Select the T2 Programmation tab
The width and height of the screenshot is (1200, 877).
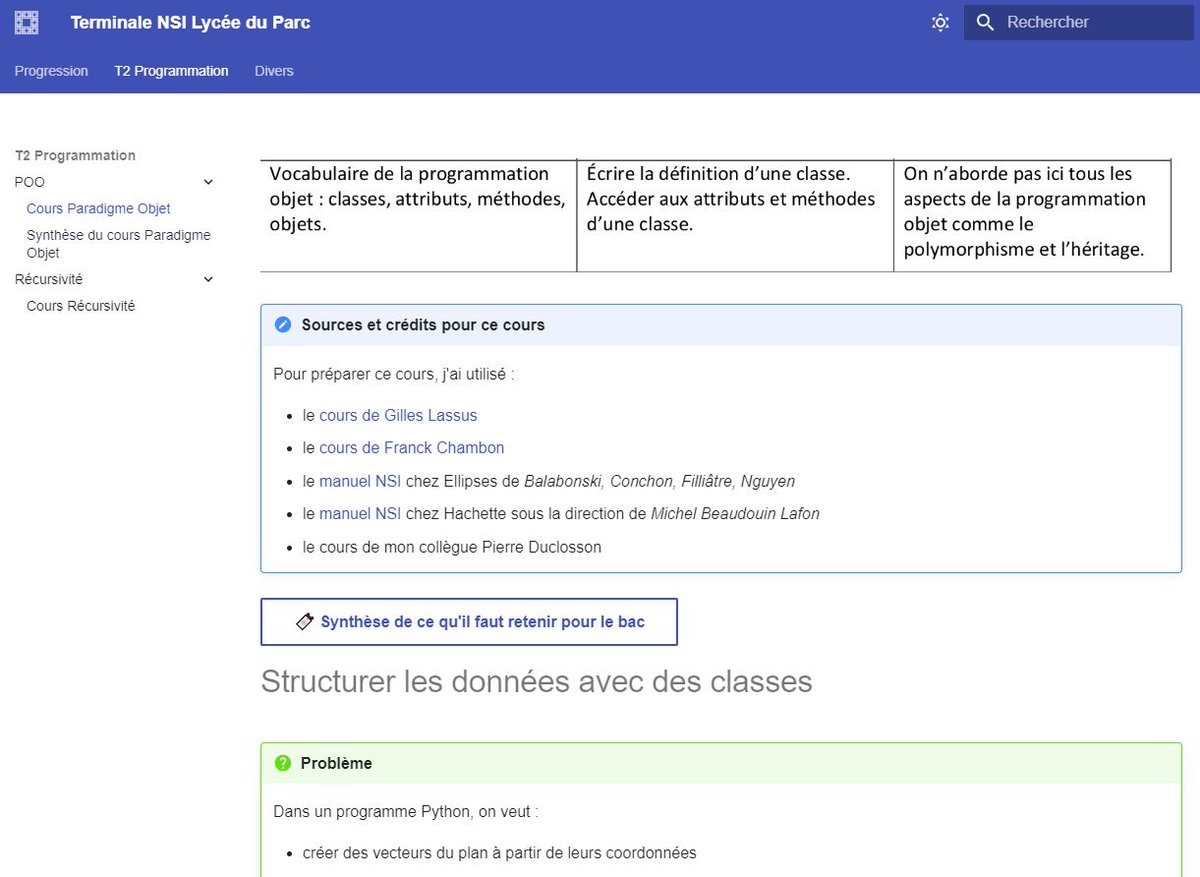171,71
